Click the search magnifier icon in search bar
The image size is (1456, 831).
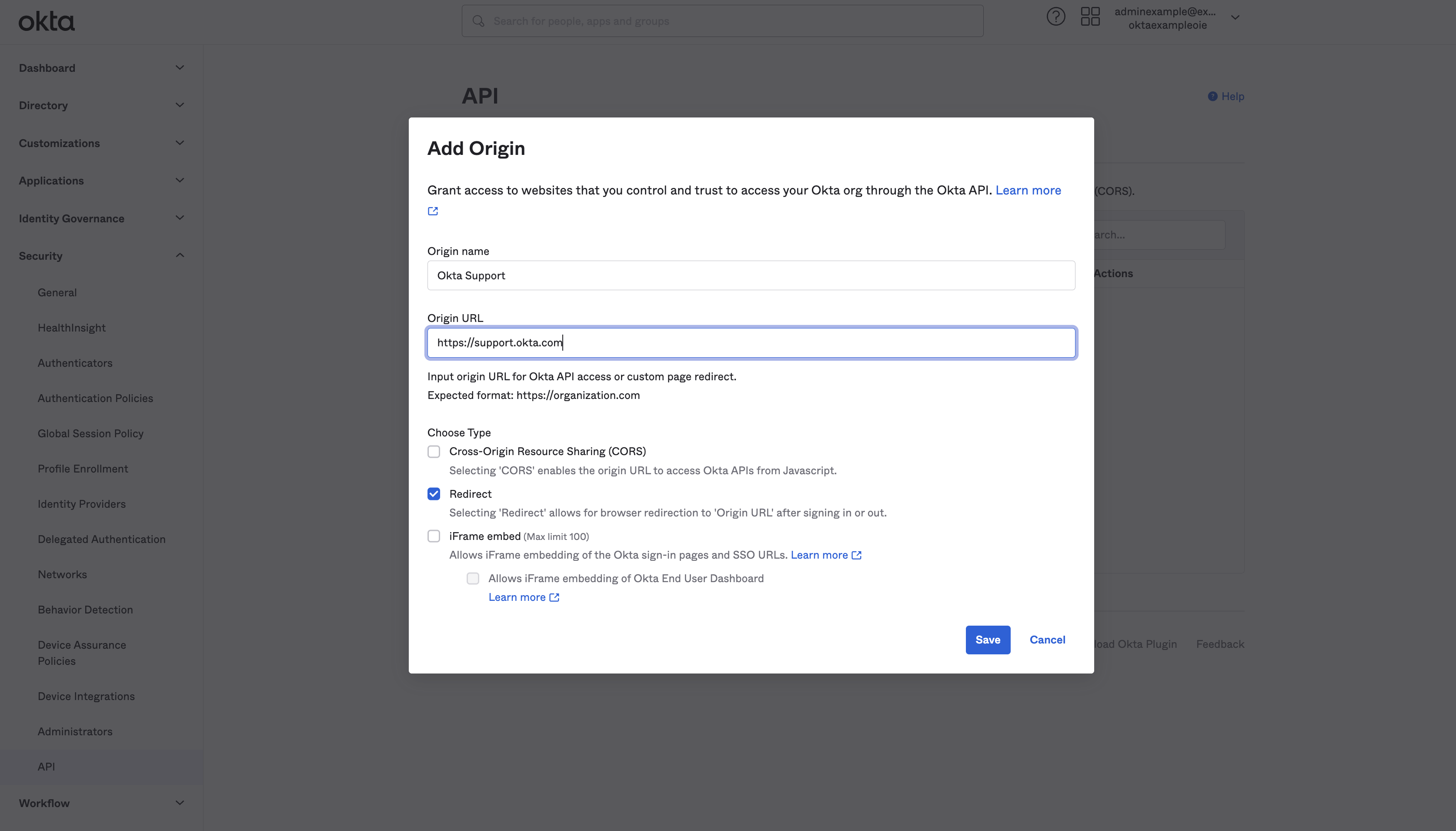(478, 20)
